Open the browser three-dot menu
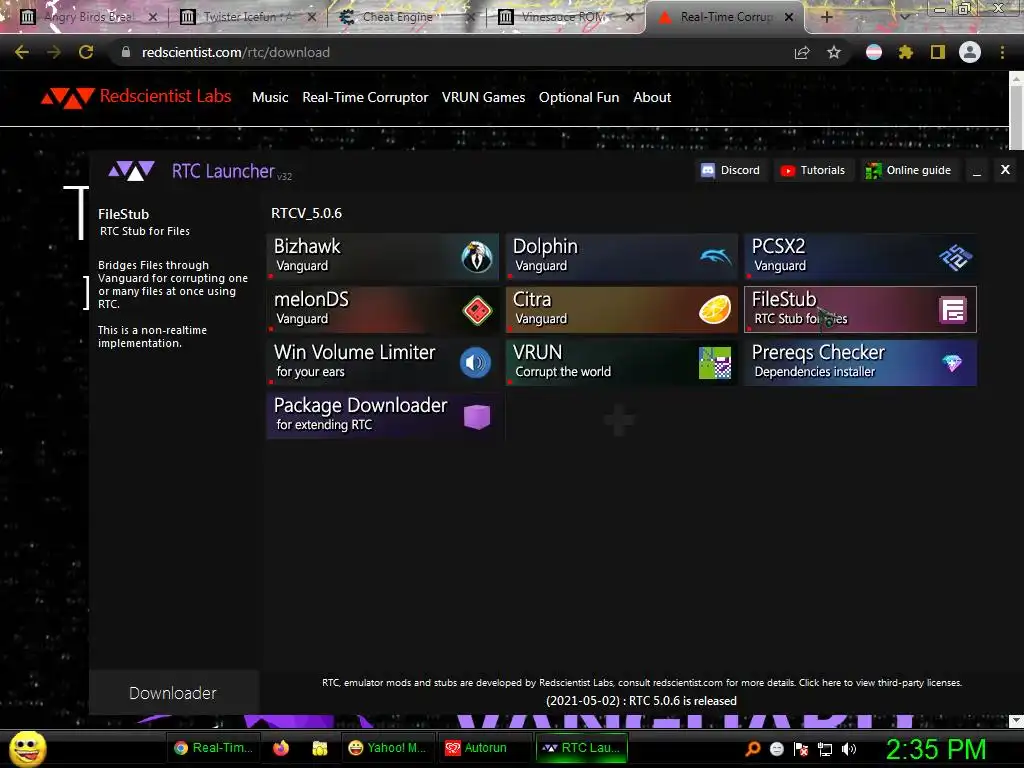 tap(1002, 52)
